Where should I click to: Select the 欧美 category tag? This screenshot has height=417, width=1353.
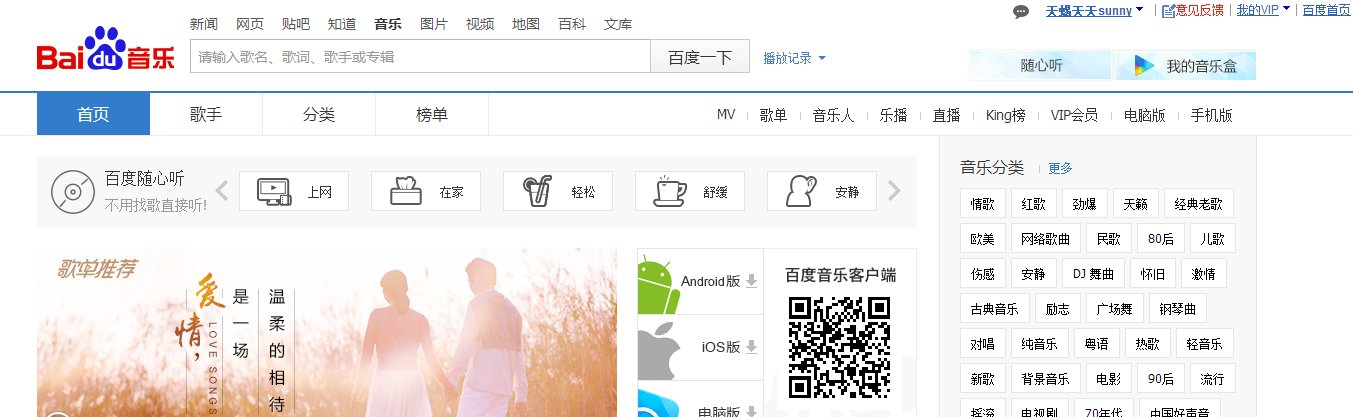coord(982,239)
